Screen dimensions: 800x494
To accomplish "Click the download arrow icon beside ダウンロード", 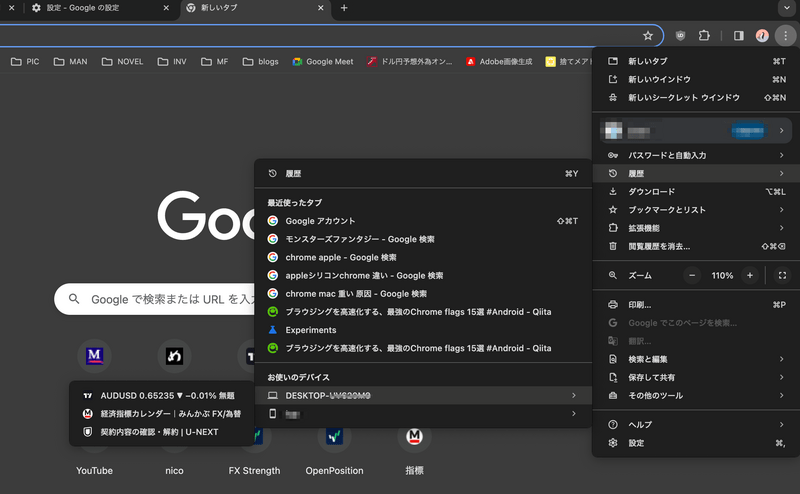I will [x=613, y=192].
